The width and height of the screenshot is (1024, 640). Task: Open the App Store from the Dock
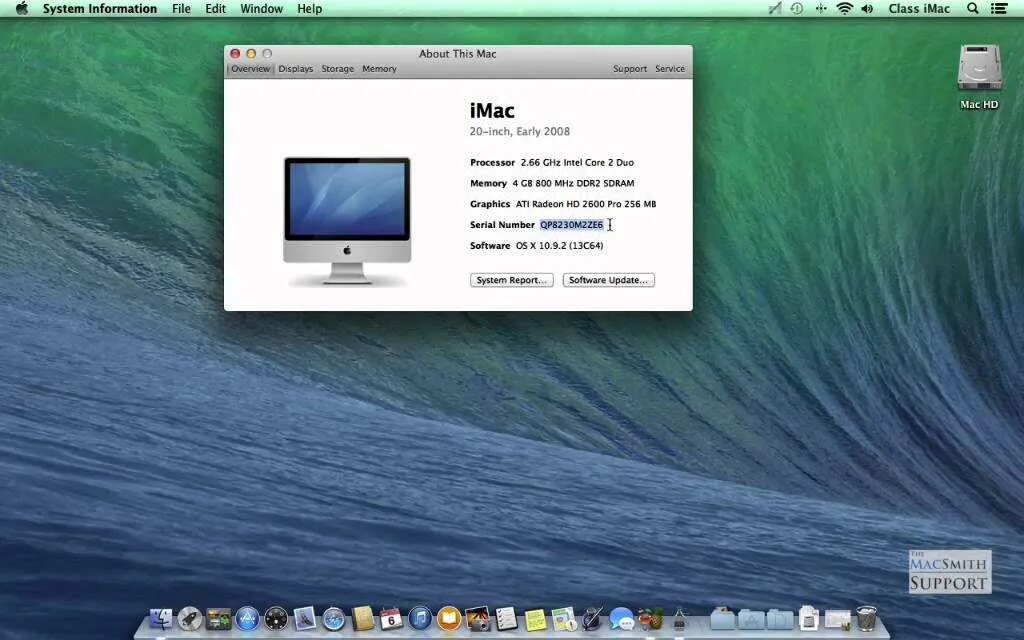coord(247,618)
